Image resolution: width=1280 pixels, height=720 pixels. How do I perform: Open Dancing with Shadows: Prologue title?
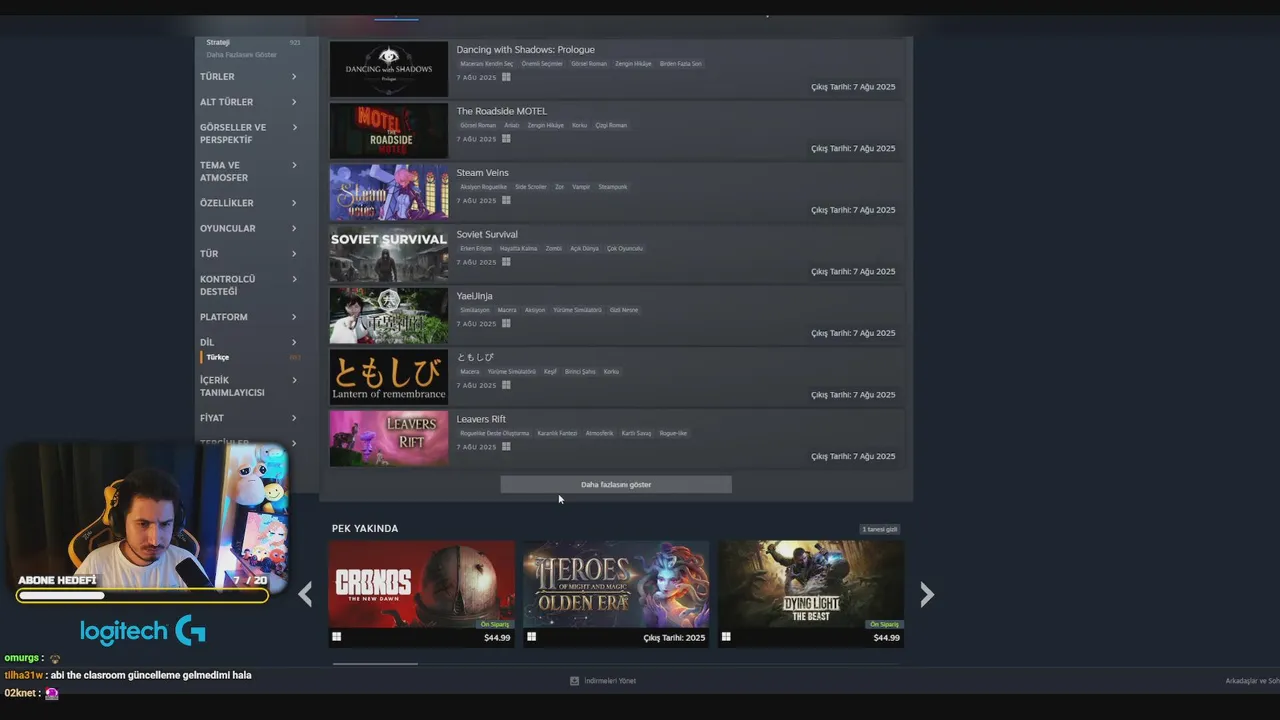525,49
